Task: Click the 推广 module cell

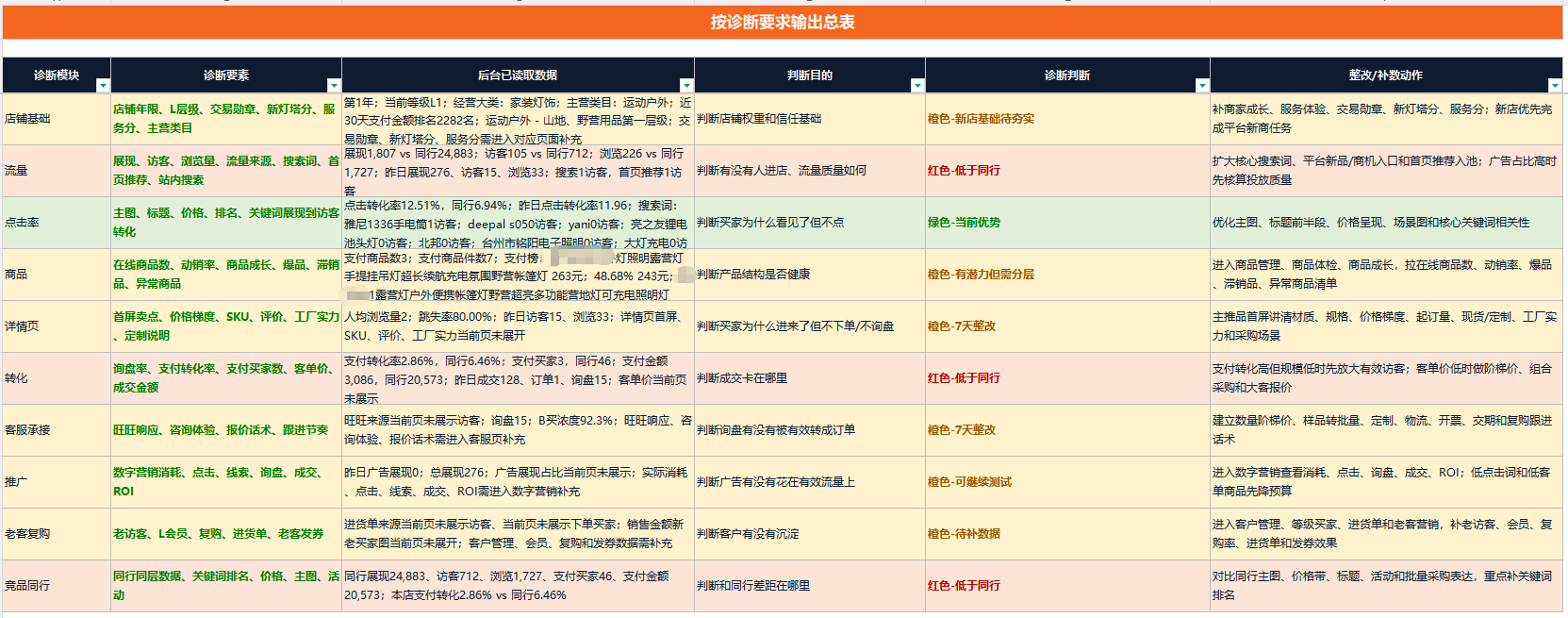Action: (x=57, y=482)
